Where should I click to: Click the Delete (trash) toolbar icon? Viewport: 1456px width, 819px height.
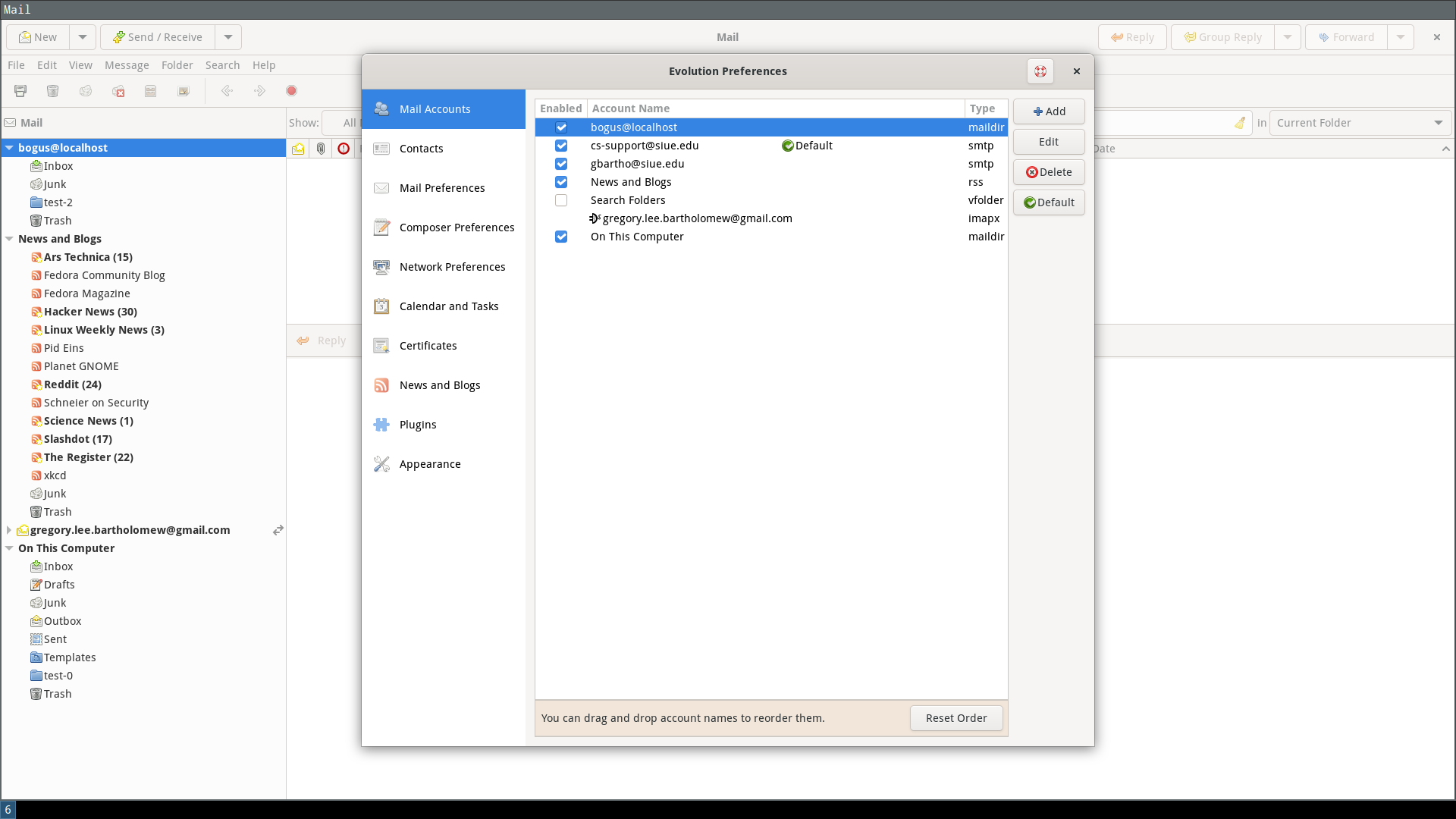pos(52,91)
